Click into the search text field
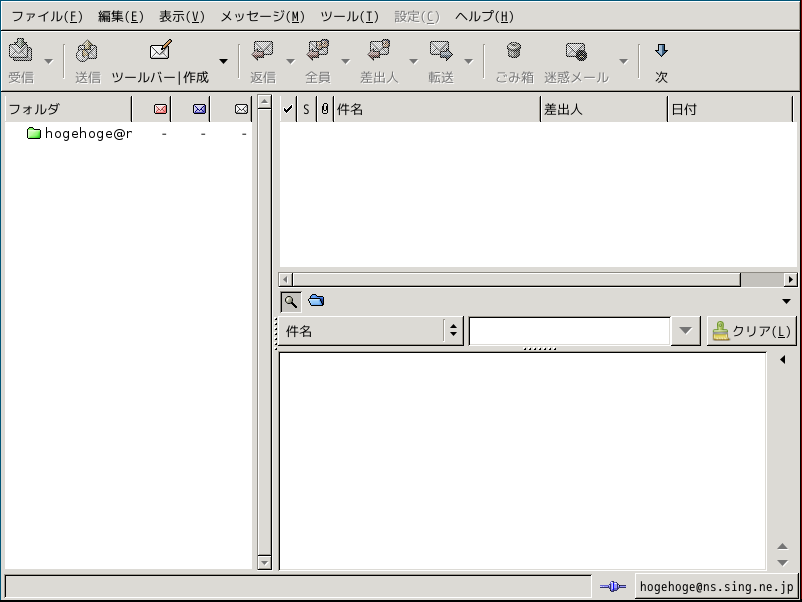 pyautogui.click(x=569, y=331)
